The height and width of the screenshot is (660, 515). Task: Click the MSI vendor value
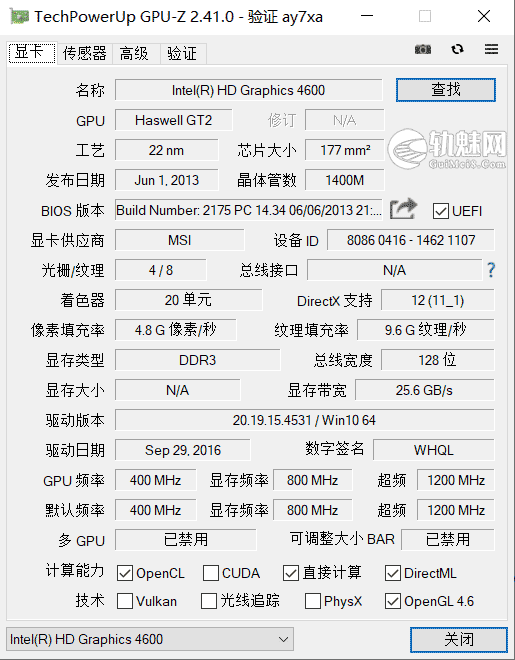(180, 240)
